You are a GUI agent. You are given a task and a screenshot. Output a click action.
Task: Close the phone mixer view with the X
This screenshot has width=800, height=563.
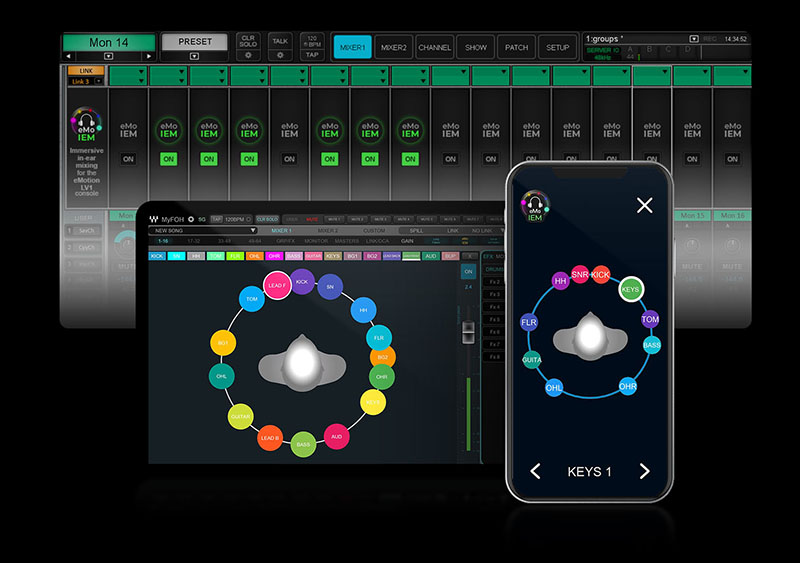(x=645, y=205)
